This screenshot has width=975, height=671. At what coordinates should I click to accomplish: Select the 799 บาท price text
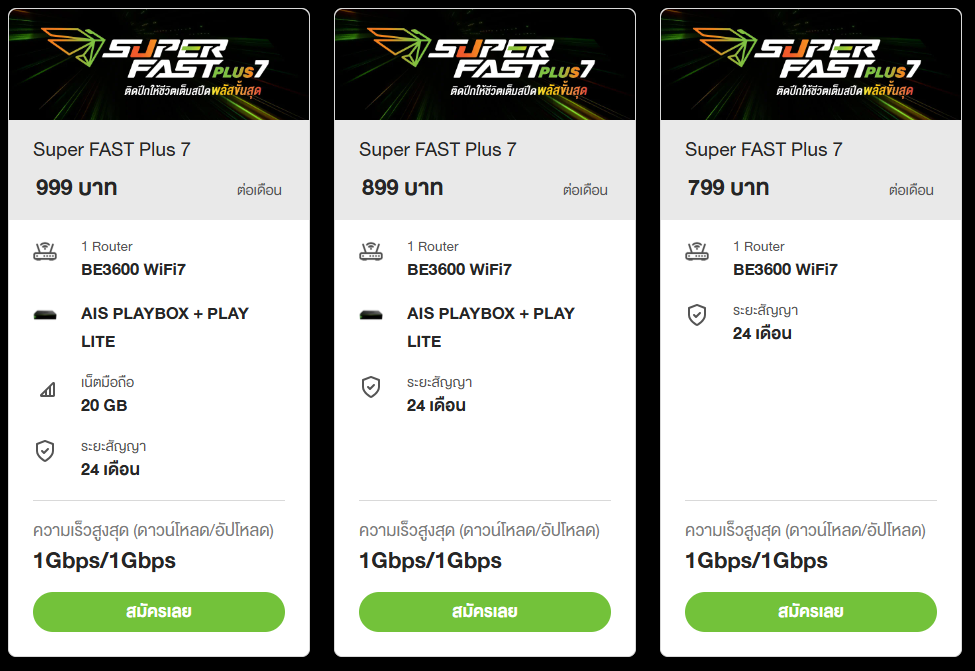tap(728, 187)
